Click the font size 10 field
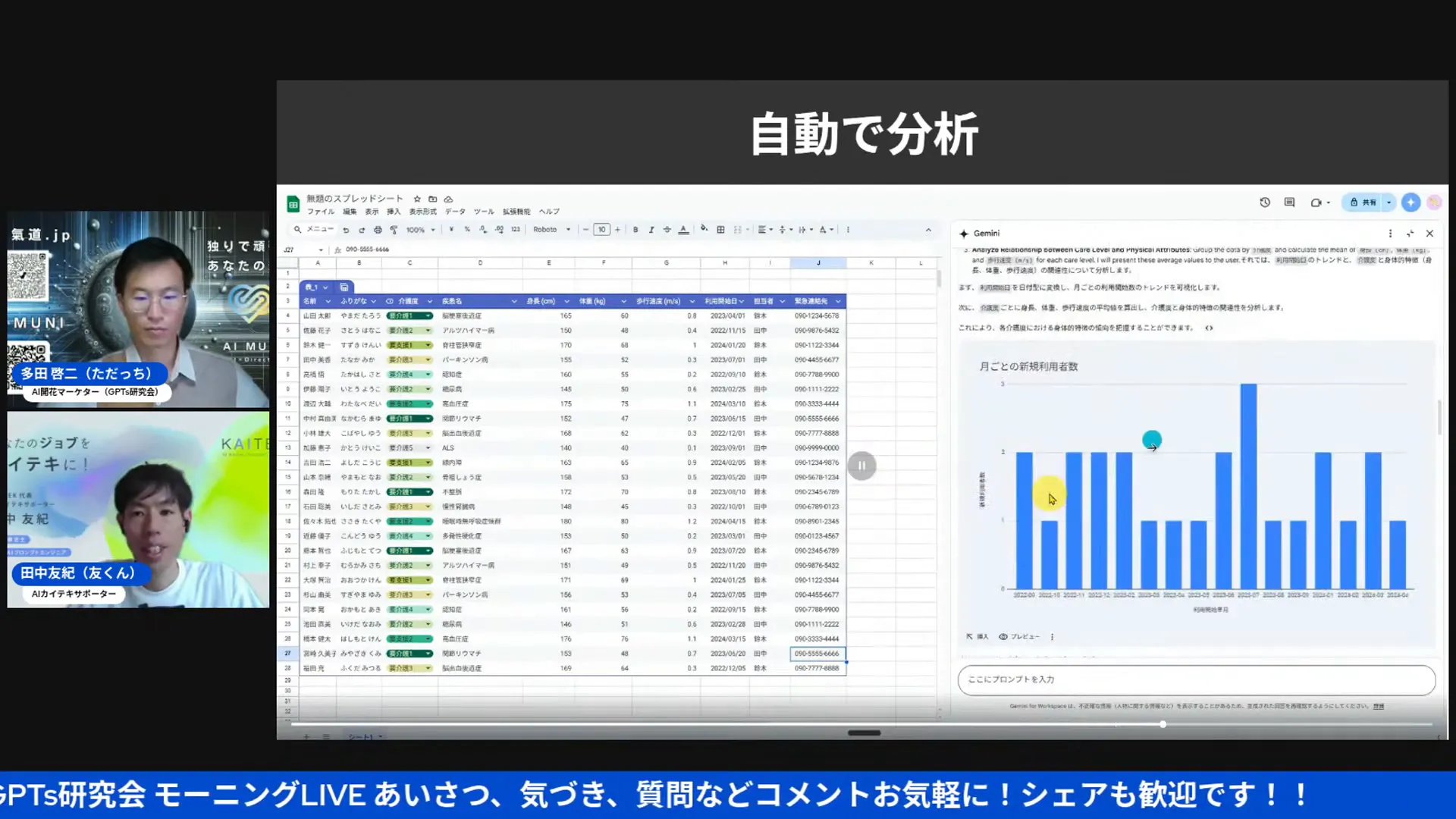The height and width of the screenshot is (819, 1456). pyautogui.click(x=601, y=230)
